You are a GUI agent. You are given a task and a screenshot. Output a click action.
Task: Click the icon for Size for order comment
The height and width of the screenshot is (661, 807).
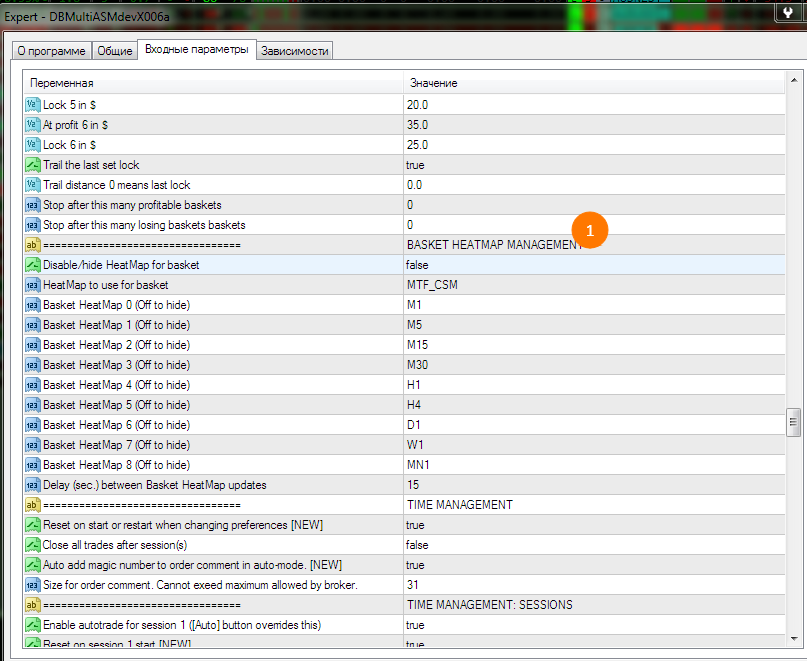[x=32, y=585]
